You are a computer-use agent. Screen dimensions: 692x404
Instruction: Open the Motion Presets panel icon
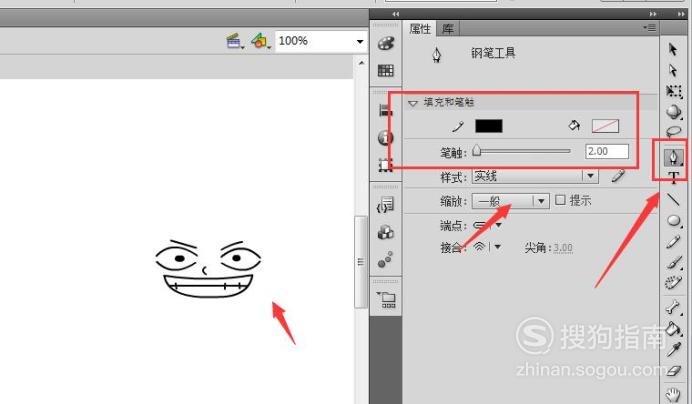tap(385, 260)
